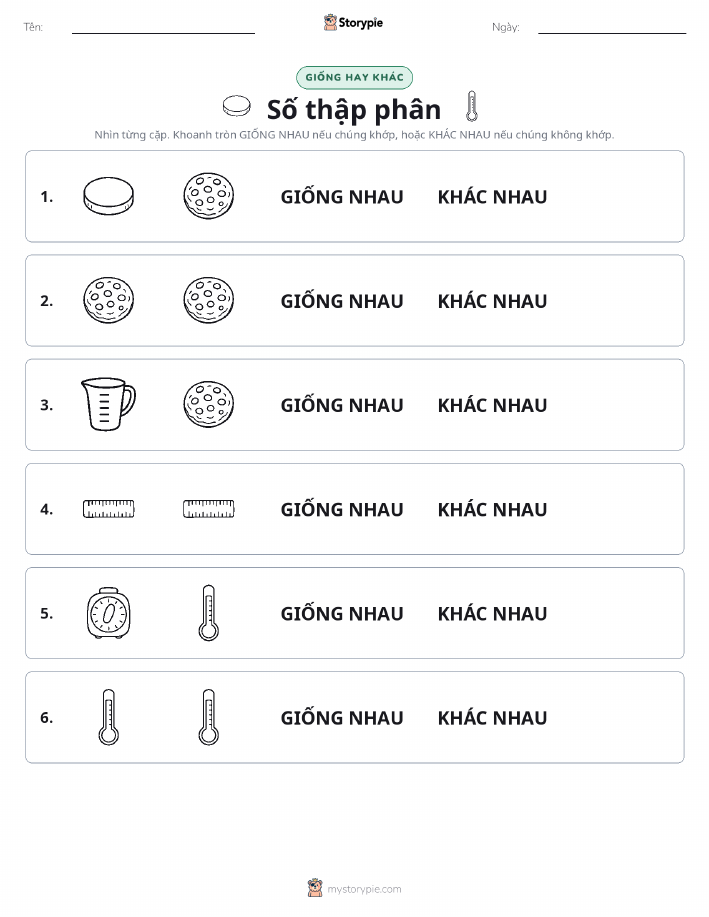Select GIỐNG NHAU in row 6
Image resolution: width=709 pixels, height=917 pixels.
(342, 718)
